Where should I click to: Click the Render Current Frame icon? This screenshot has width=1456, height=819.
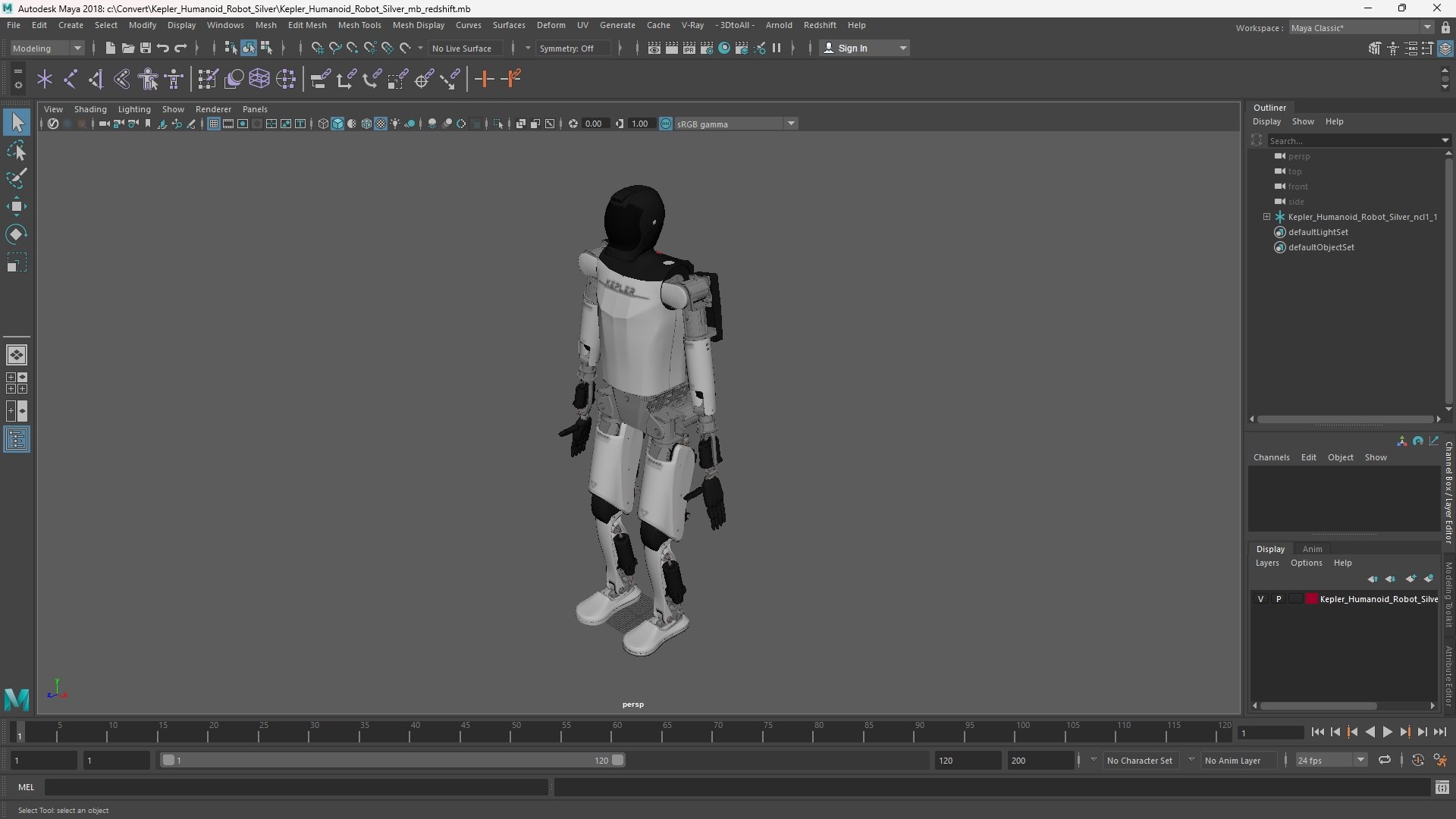[x=672, y=48]
